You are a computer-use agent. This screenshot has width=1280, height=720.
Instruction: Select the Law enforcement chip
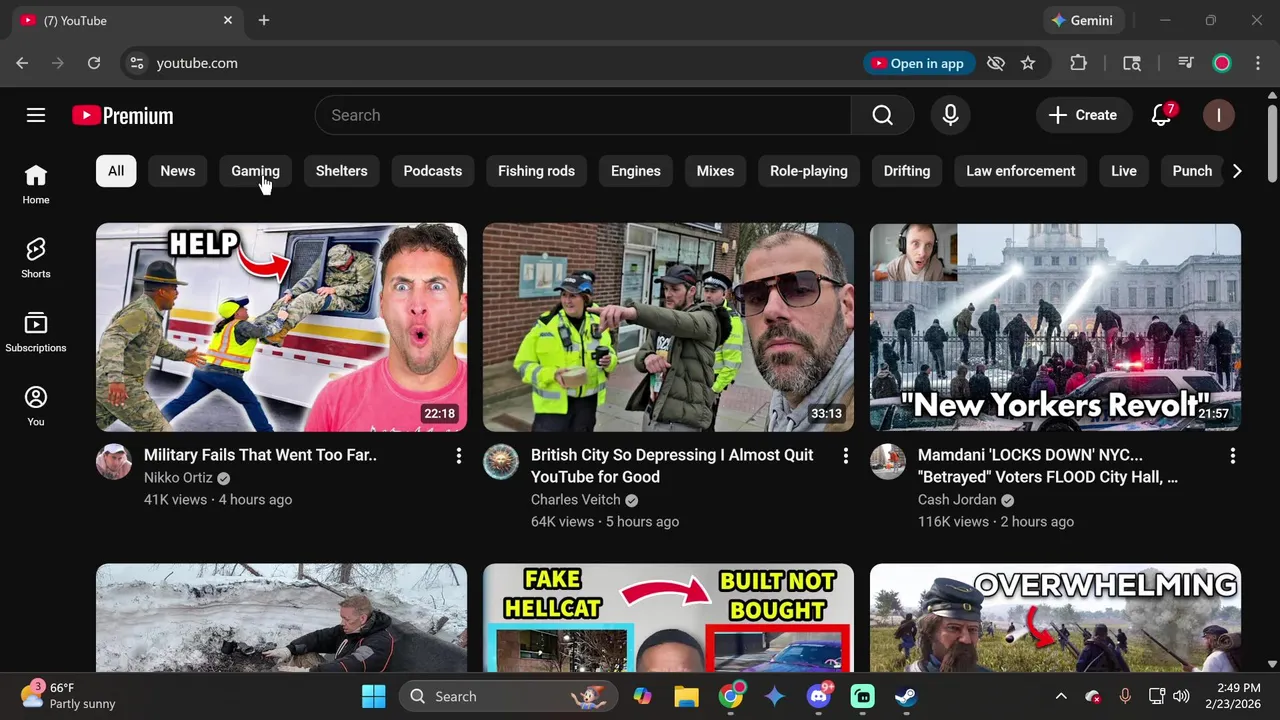click(x=1021, y=171)
